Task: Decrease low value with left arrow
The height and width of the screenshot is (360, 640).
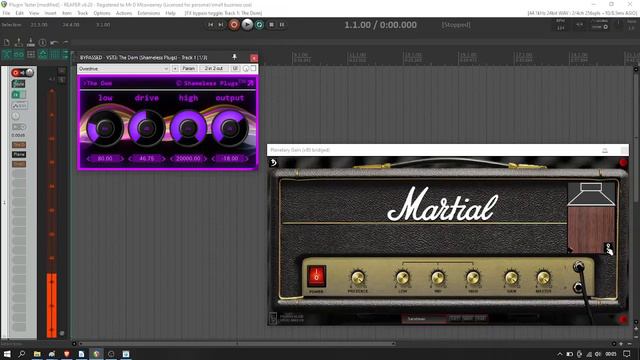Action: 88,158
